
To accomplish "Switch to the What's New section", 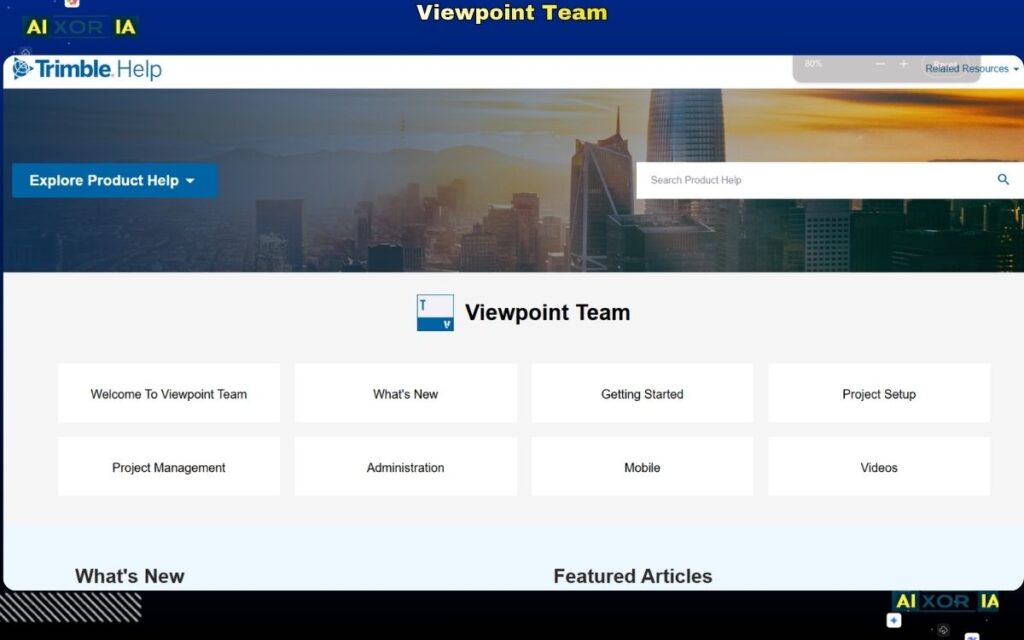I will [x=130, y=576].
